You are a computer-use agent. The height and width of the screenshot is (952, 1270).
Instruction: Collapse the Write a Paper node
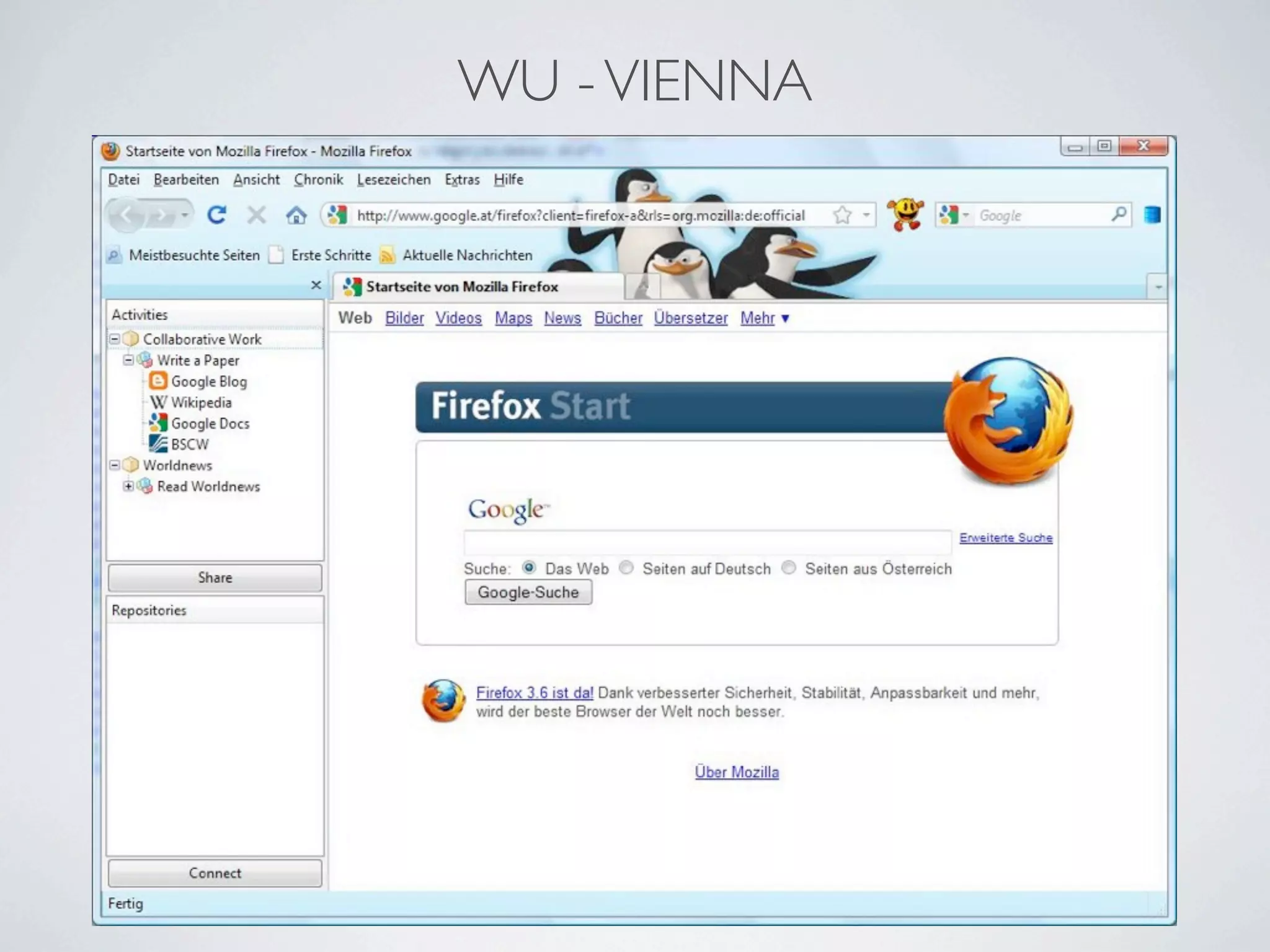128,359
